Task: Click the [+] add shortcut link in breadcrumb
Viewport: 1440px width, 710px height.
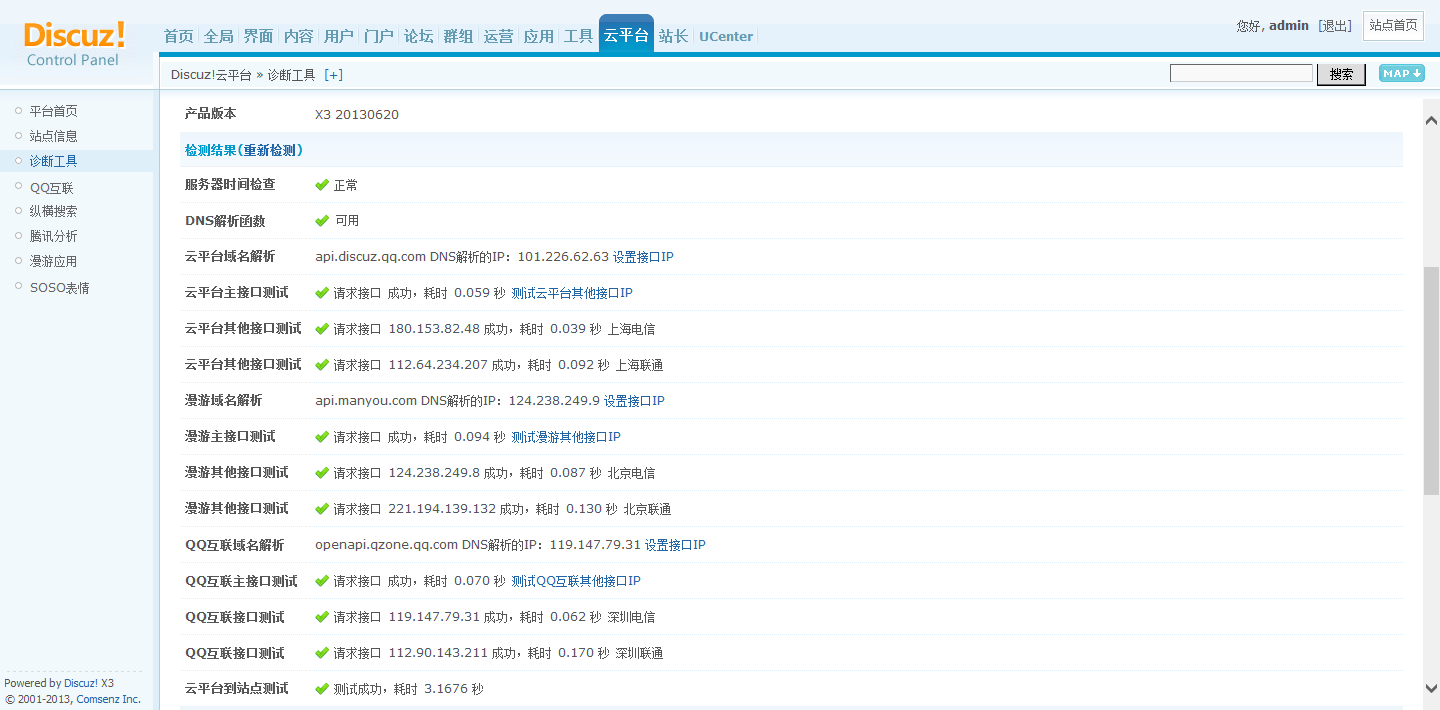Action: tap(333, 75)
